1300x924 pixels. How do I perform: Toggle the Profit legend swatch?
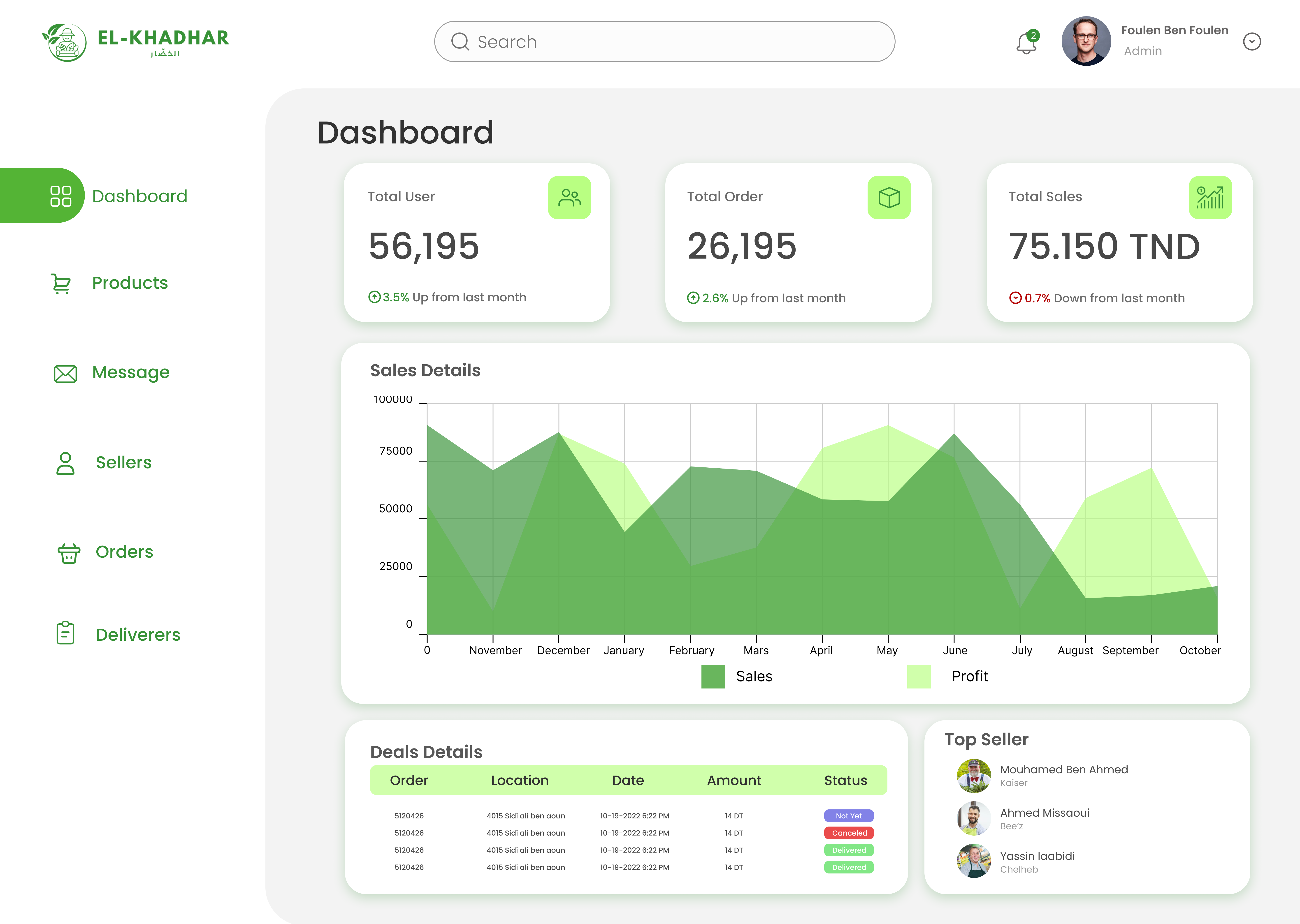pos(918,677)
